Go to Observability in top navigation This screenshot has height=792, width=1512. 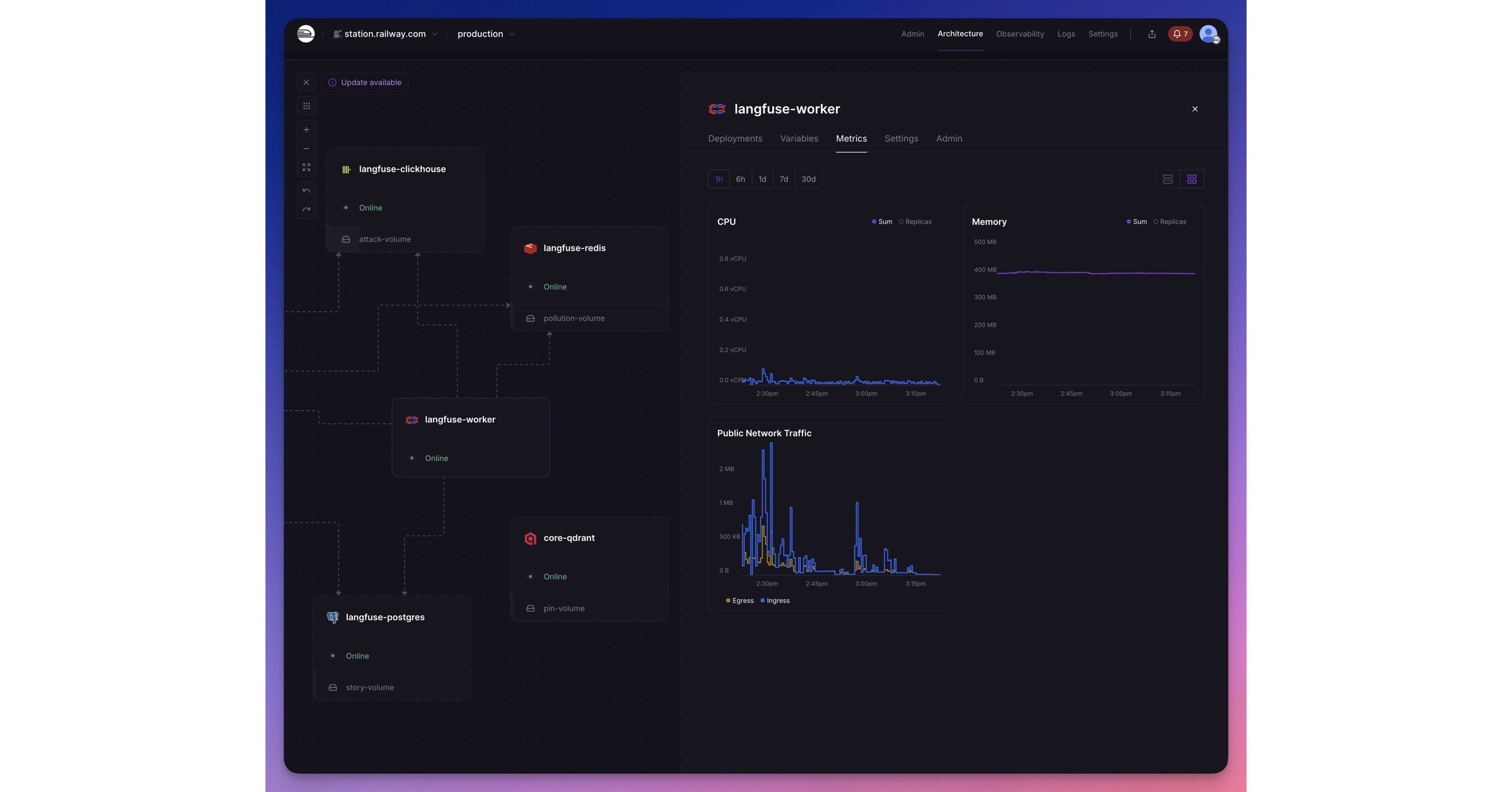point(1020,34)
